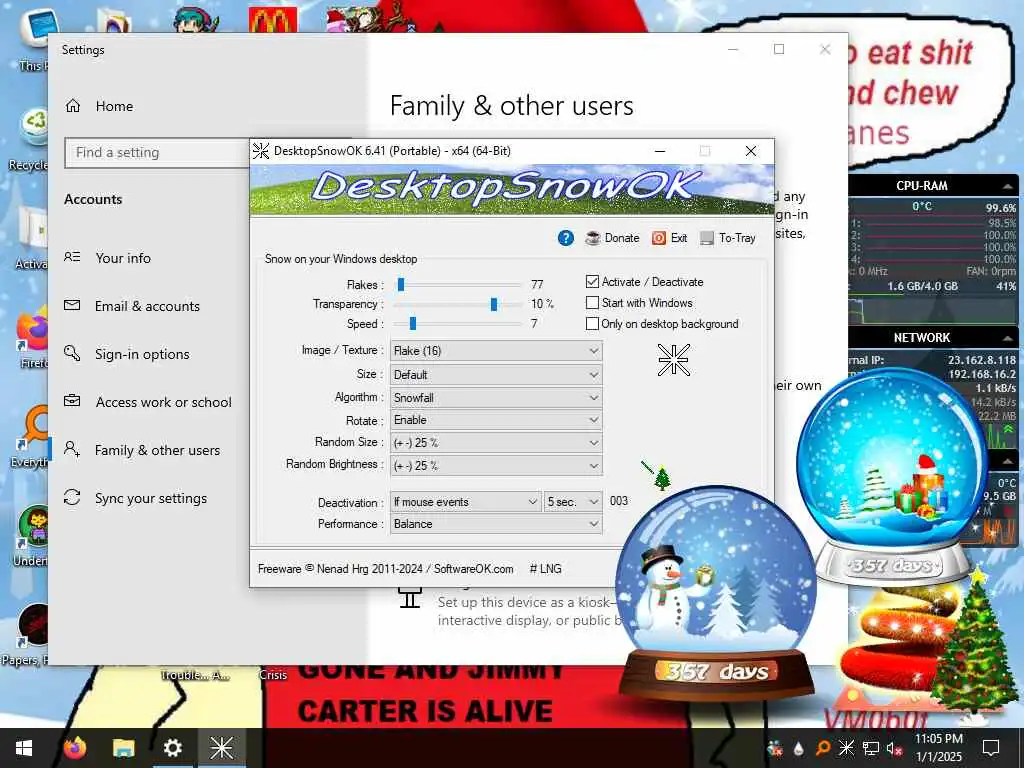Toggle the Activate / Deactivate checkbox

coord(592,281)
